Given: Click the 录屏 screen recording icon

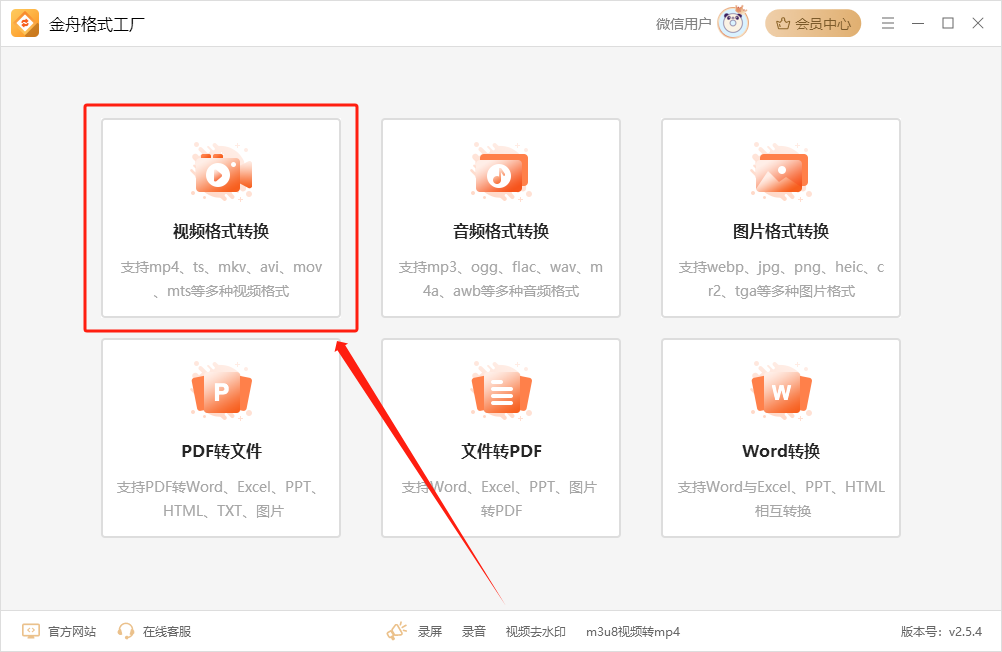Looking at the screenshot, I should (x=398, y=631).
